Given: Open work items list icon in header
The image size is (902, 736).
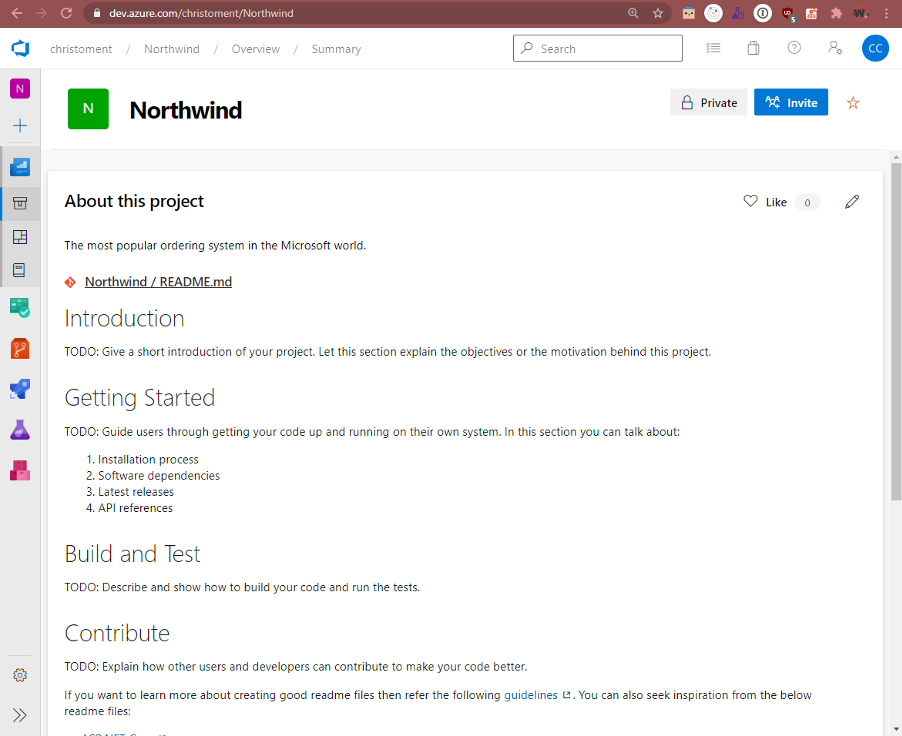Looking at the screenshot, I should tap(713, 48).
